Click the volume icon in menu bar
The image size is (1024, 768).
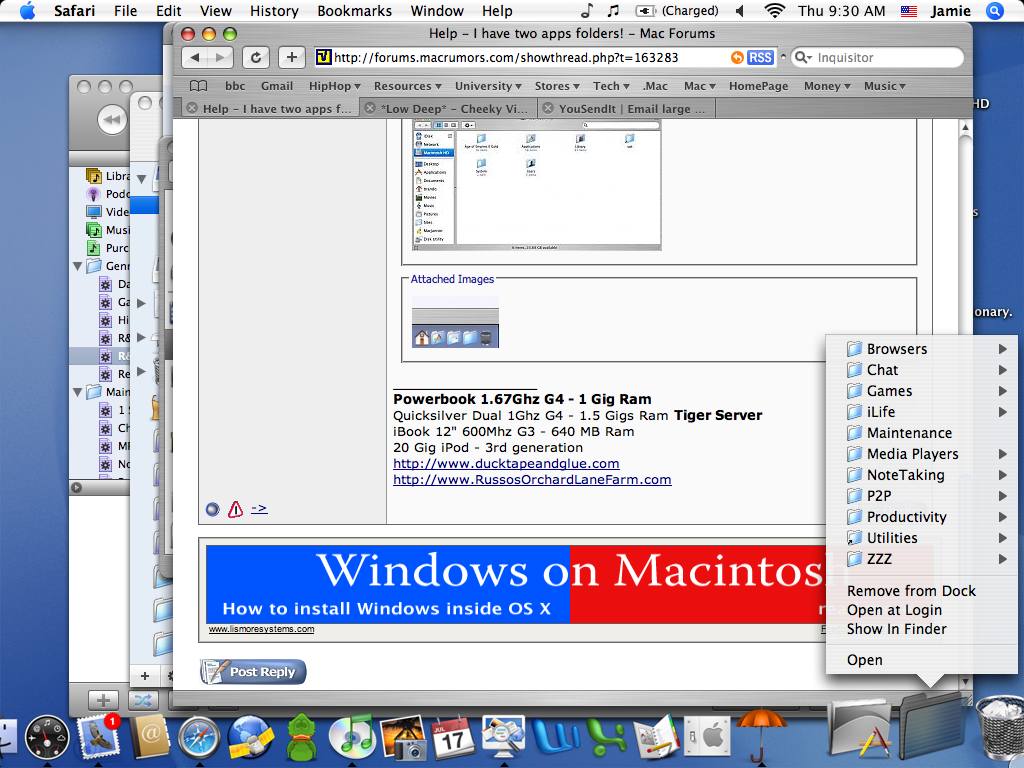tap(740, 11)
